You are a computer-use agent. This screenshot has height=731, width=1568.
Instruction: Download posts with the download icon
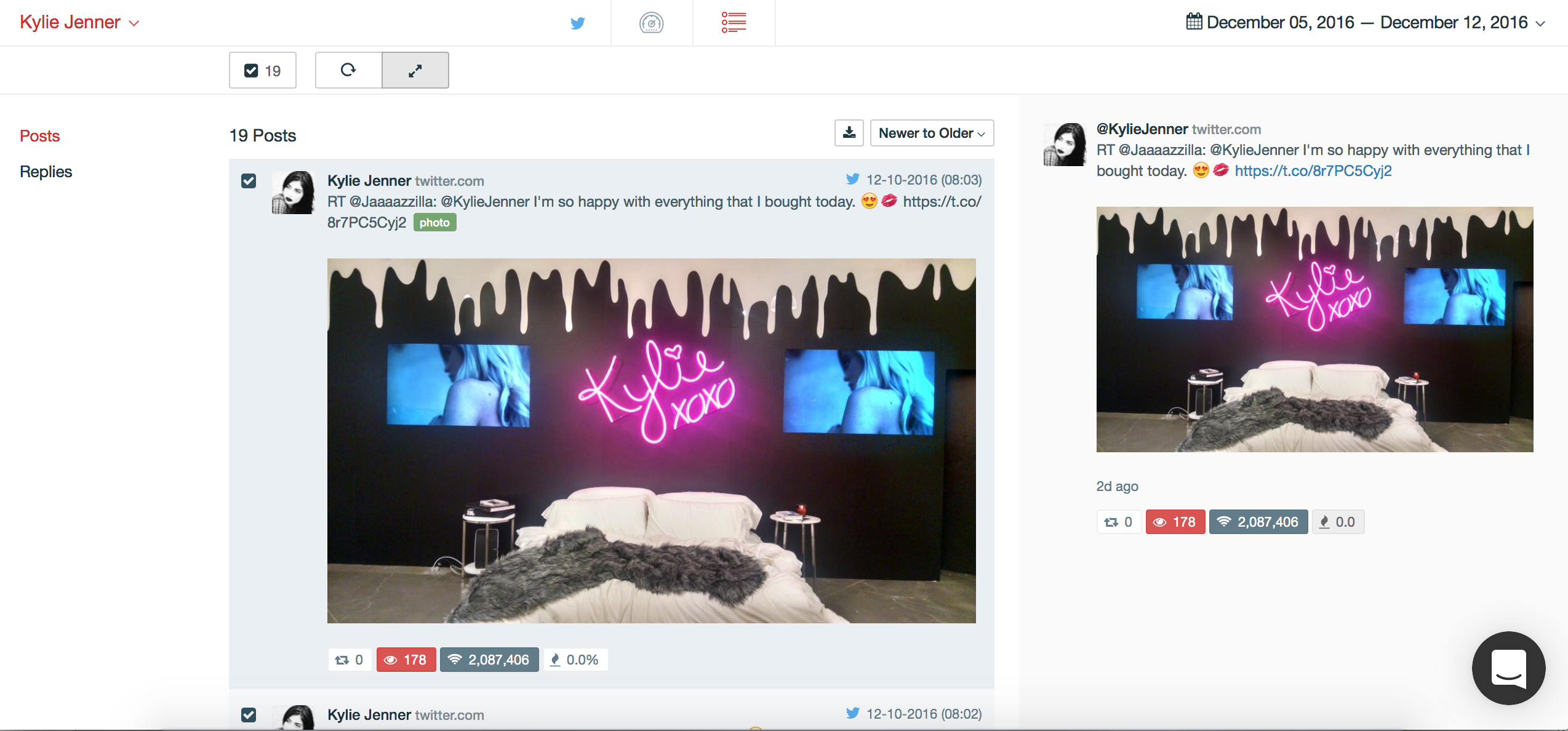click(x=849, y=133)
